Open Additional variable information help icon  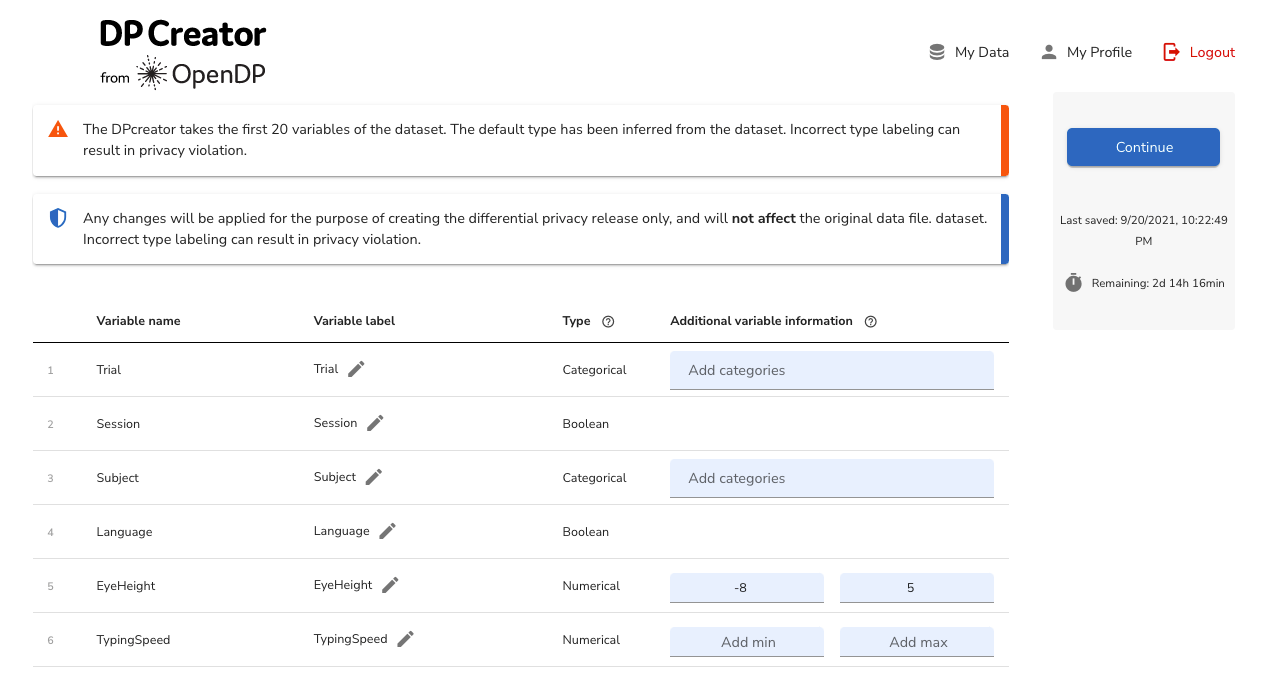[870, 322]
